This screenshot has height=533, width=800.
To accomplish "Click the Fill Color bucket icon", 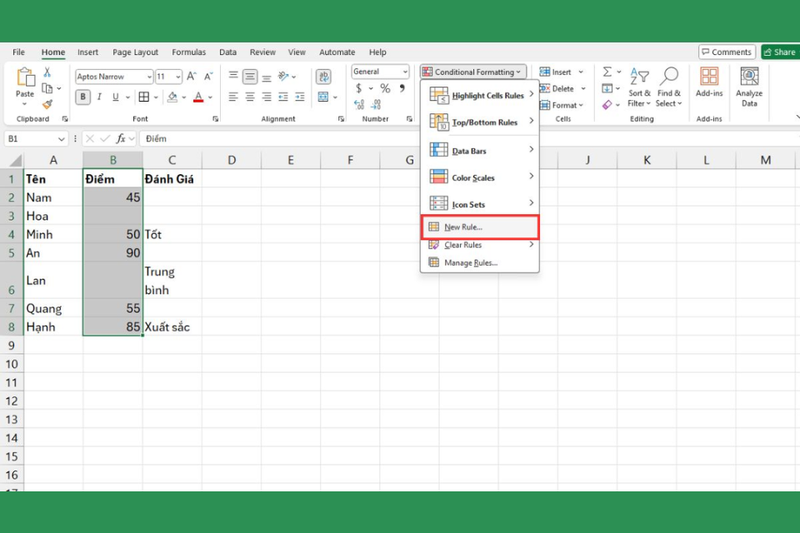I will pos(172,97).
